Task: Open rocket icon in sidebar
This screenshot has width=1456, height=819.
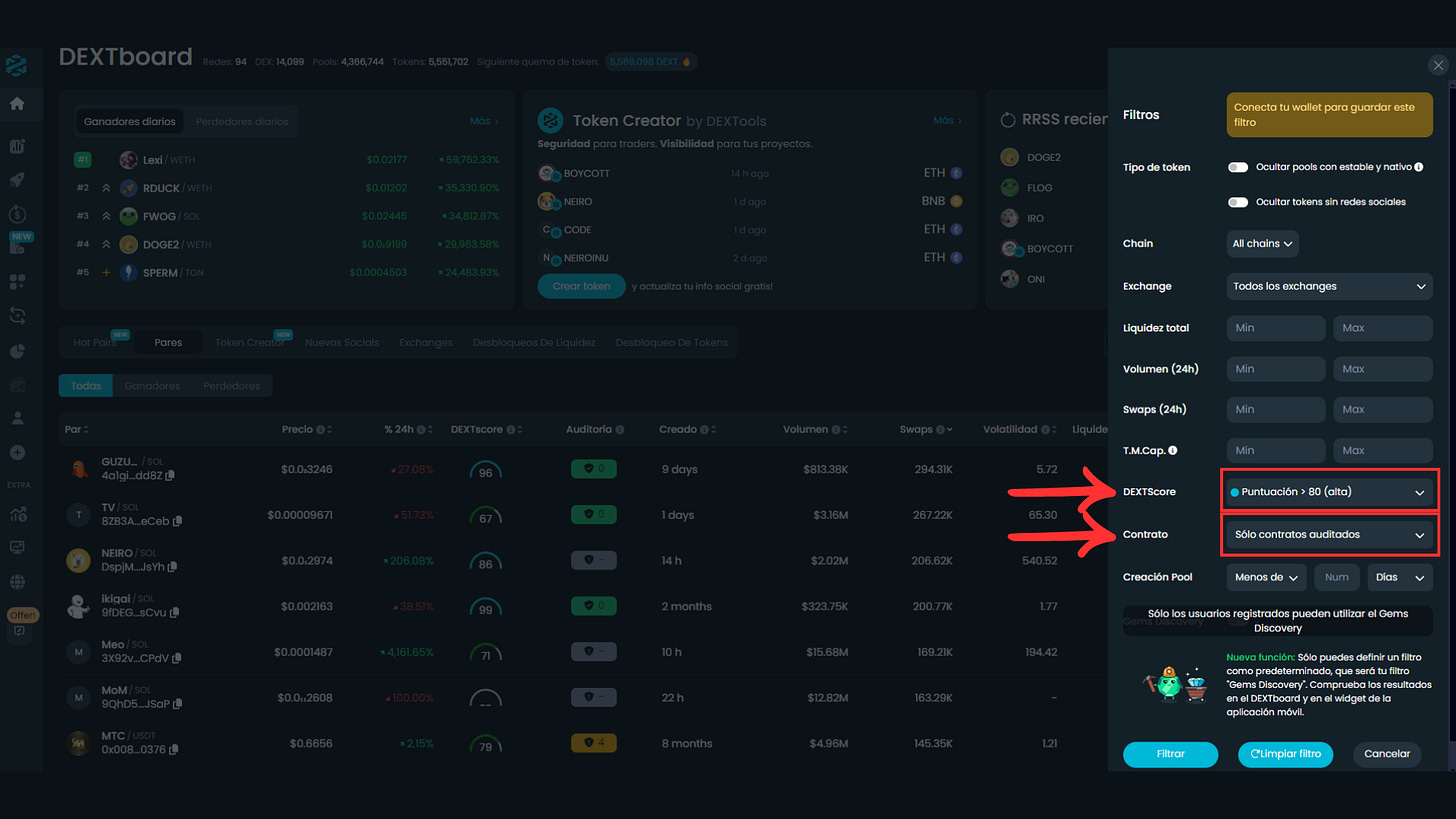Action: pos(16,180)
